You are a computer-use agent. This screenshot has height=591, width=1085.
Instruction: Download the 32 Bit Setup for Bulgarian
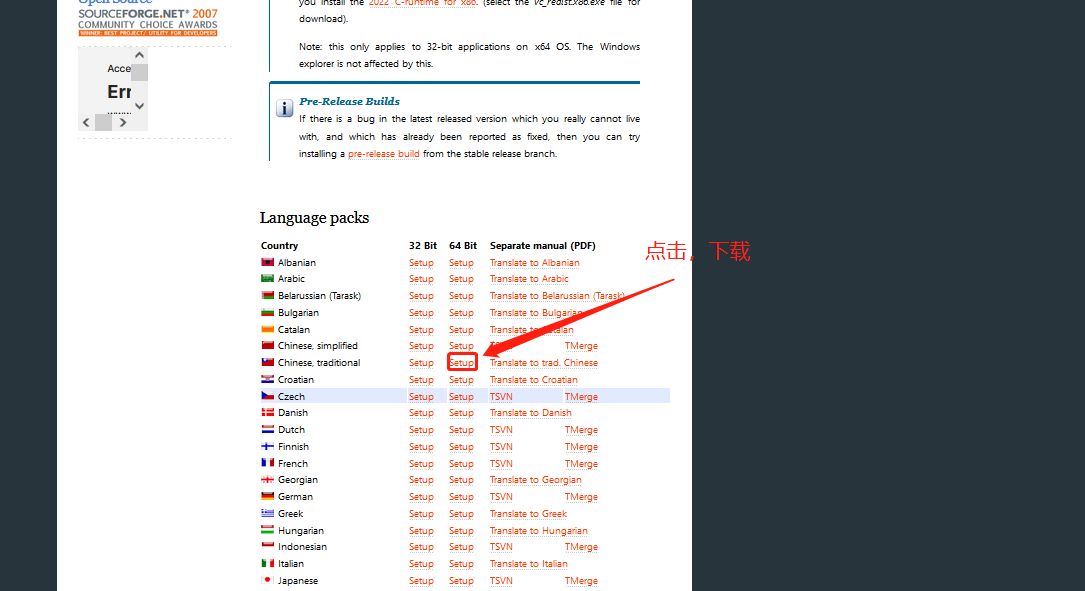(421, 313)
